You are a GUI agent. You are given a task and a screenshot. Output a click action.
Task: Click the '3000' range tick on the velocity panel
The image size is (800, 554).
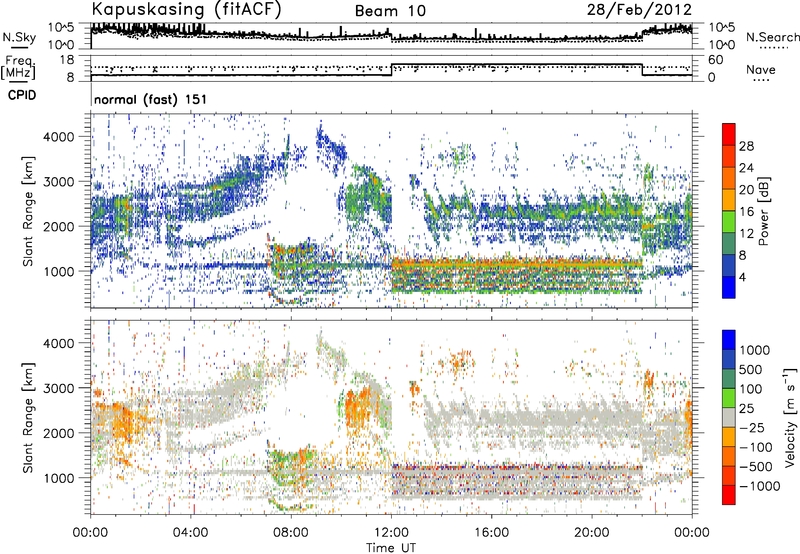59,388
